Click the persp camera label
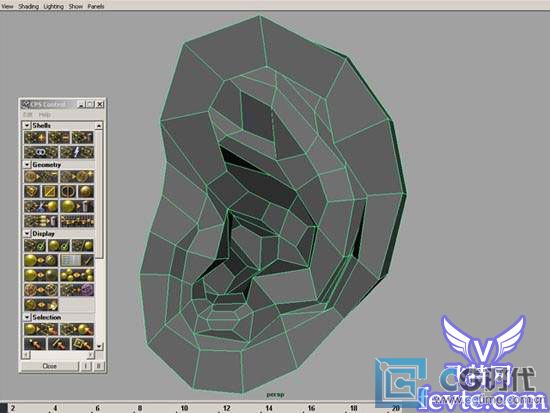Image resolution: width=550 pixels, height=413 pixels. pos(275,394)
